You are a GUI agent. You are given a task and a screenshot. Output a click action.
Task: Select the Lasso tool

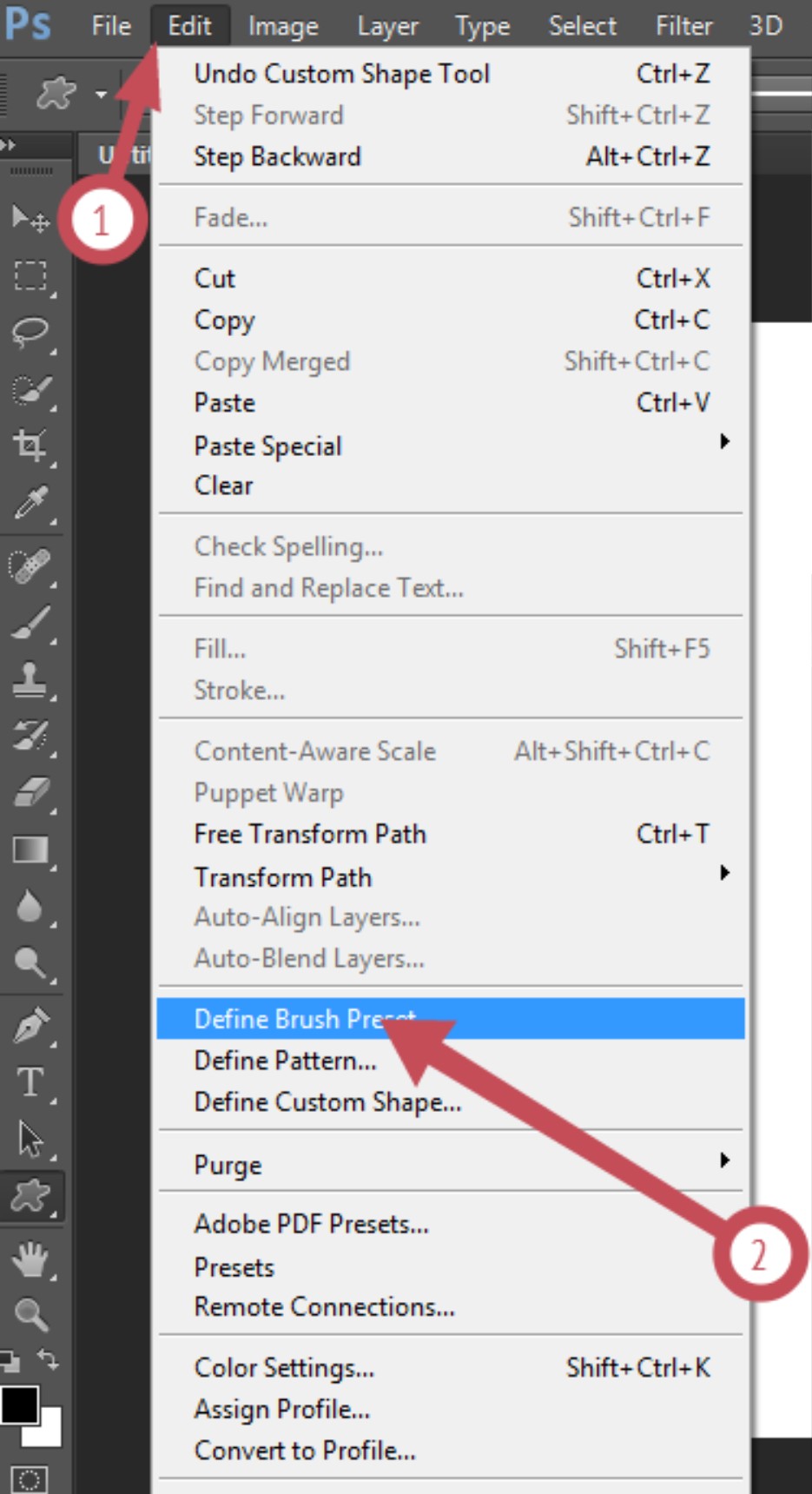[x=30, y=334]
